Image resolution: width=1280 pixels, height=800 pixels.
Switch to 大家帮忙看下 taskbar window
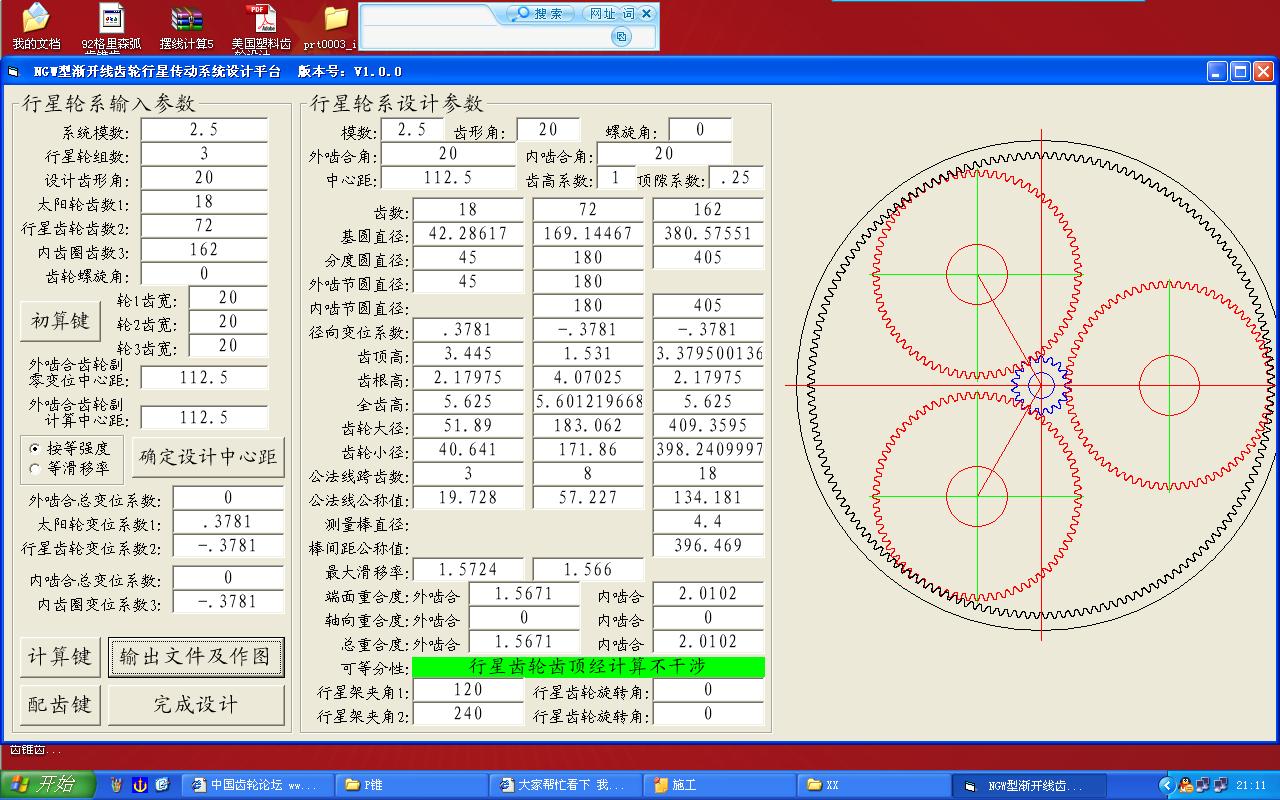(x=565, y=785)
